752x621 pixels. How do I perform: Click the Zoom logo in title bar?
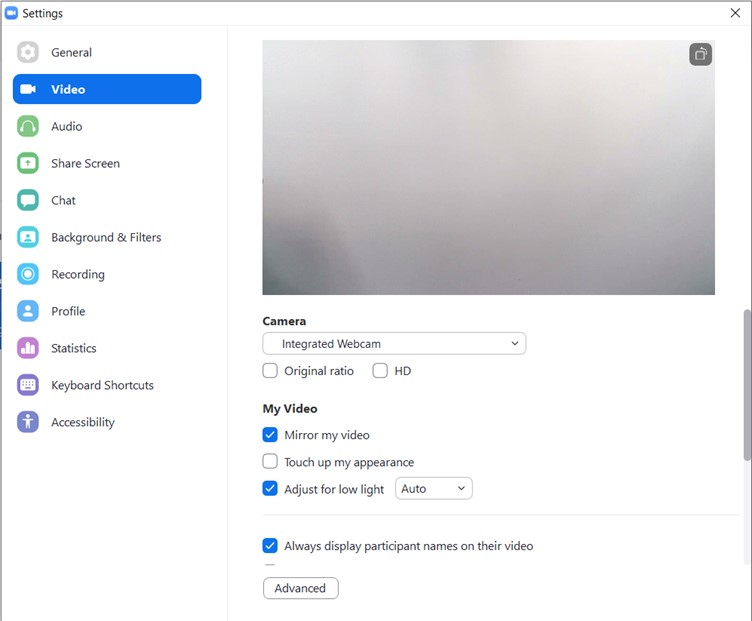click(11, 13)
